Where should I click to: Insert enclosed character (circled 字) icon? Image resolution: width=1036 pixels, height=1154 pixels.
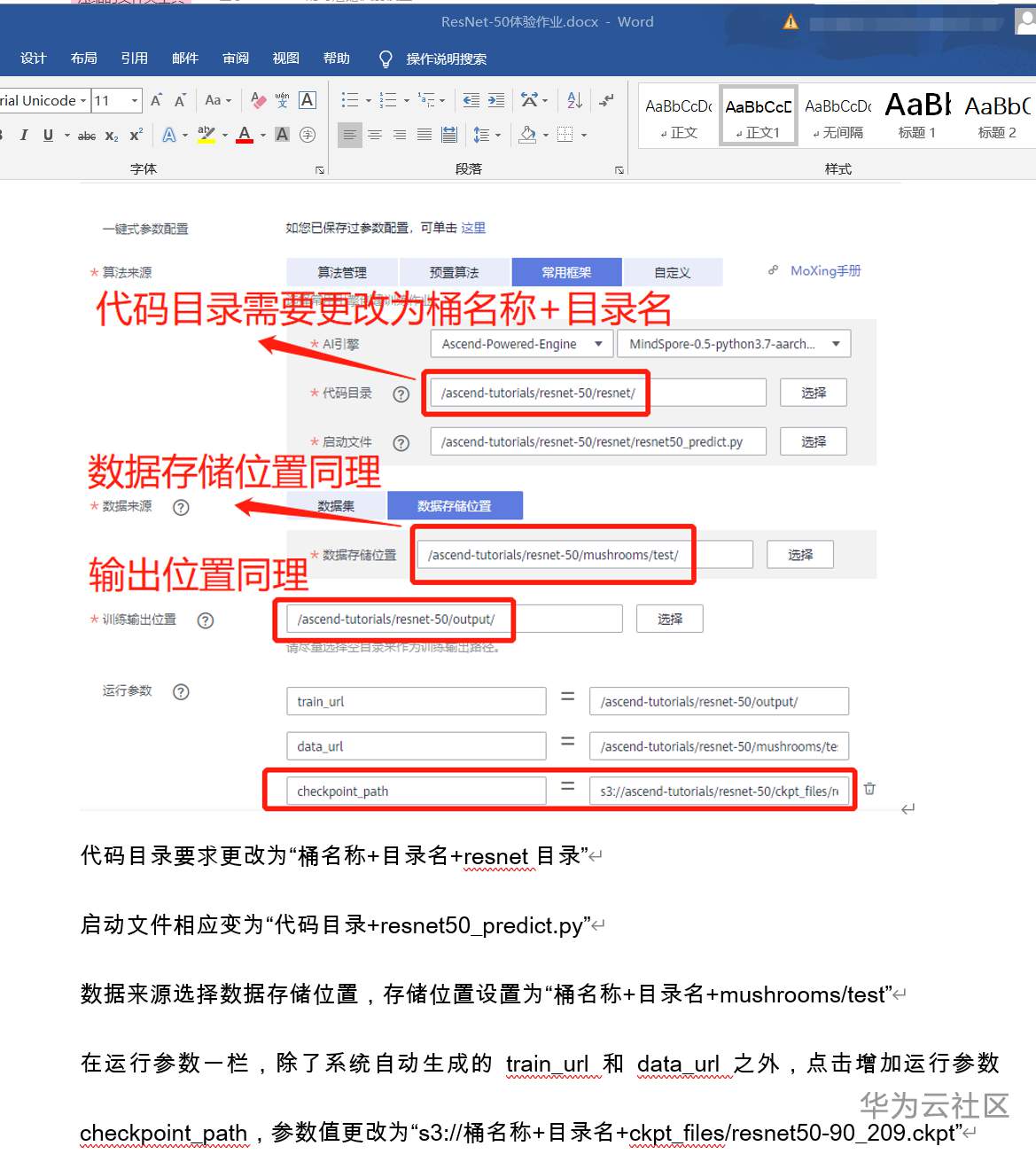[x=308, y=135]
